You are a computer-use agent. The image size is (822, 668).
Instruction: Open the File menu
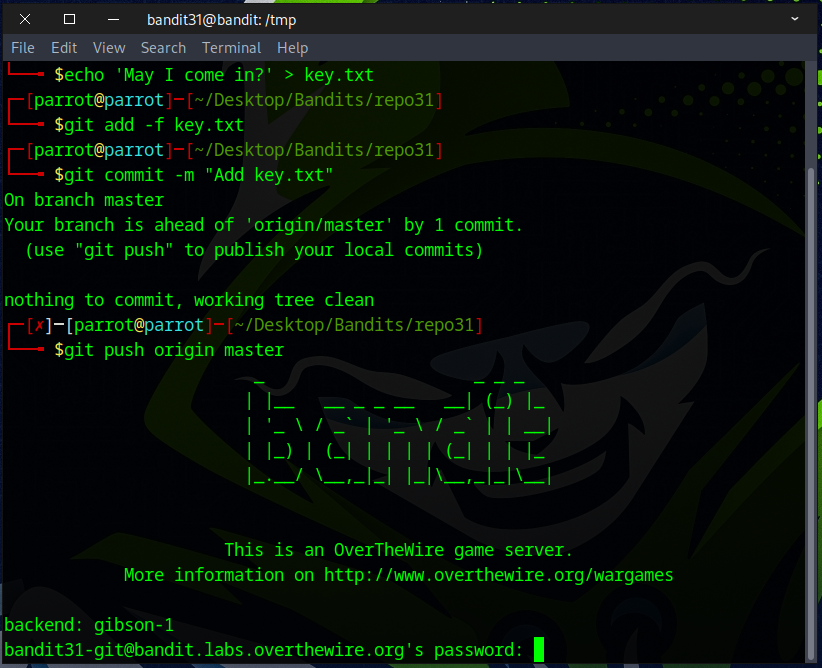pyautogui.click(x=22, y=48)
